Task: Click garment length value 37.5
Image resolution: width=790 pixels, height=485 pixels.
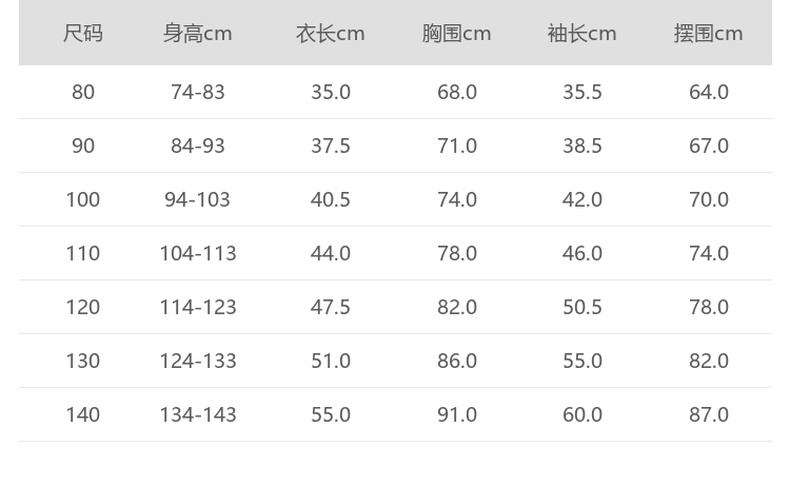Action: [330, 146]
